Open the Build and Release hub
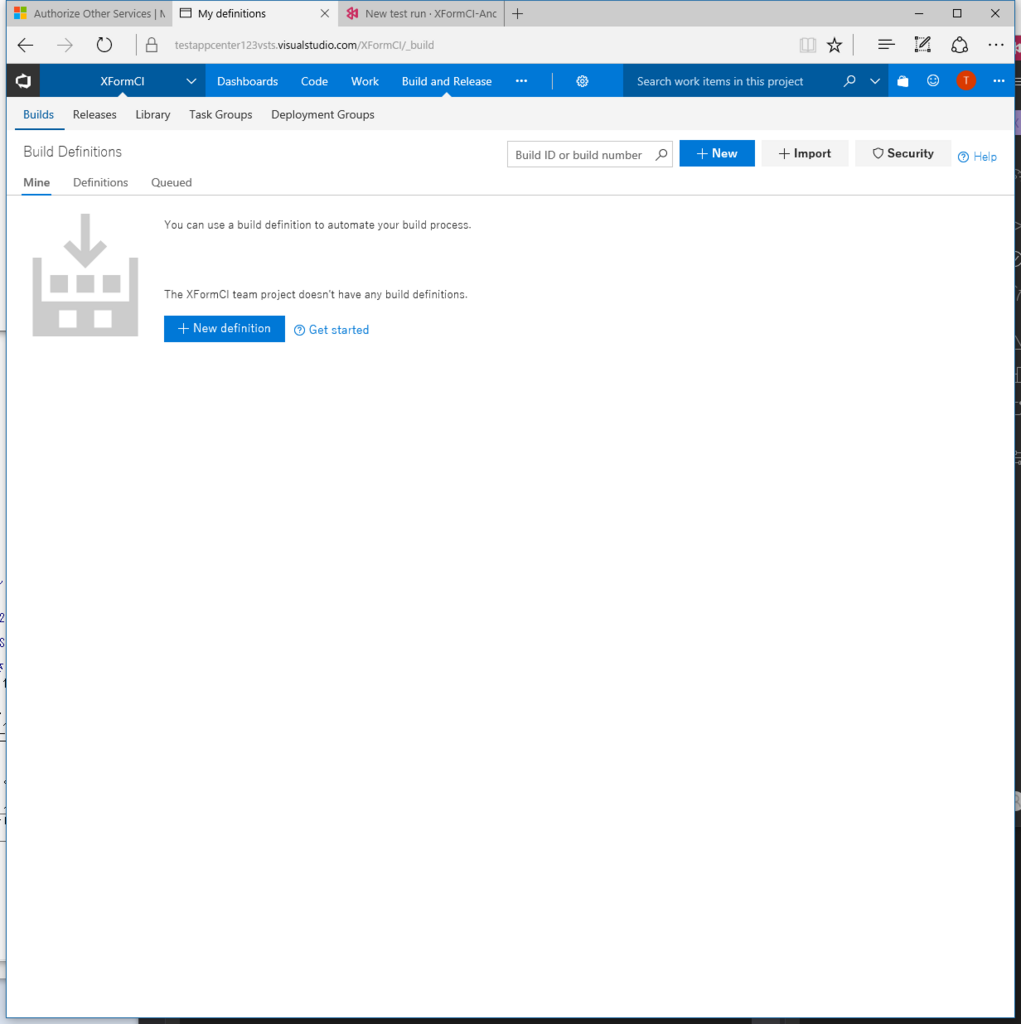The height and width of the screenshot is (1024, 1021). (447, 82)
